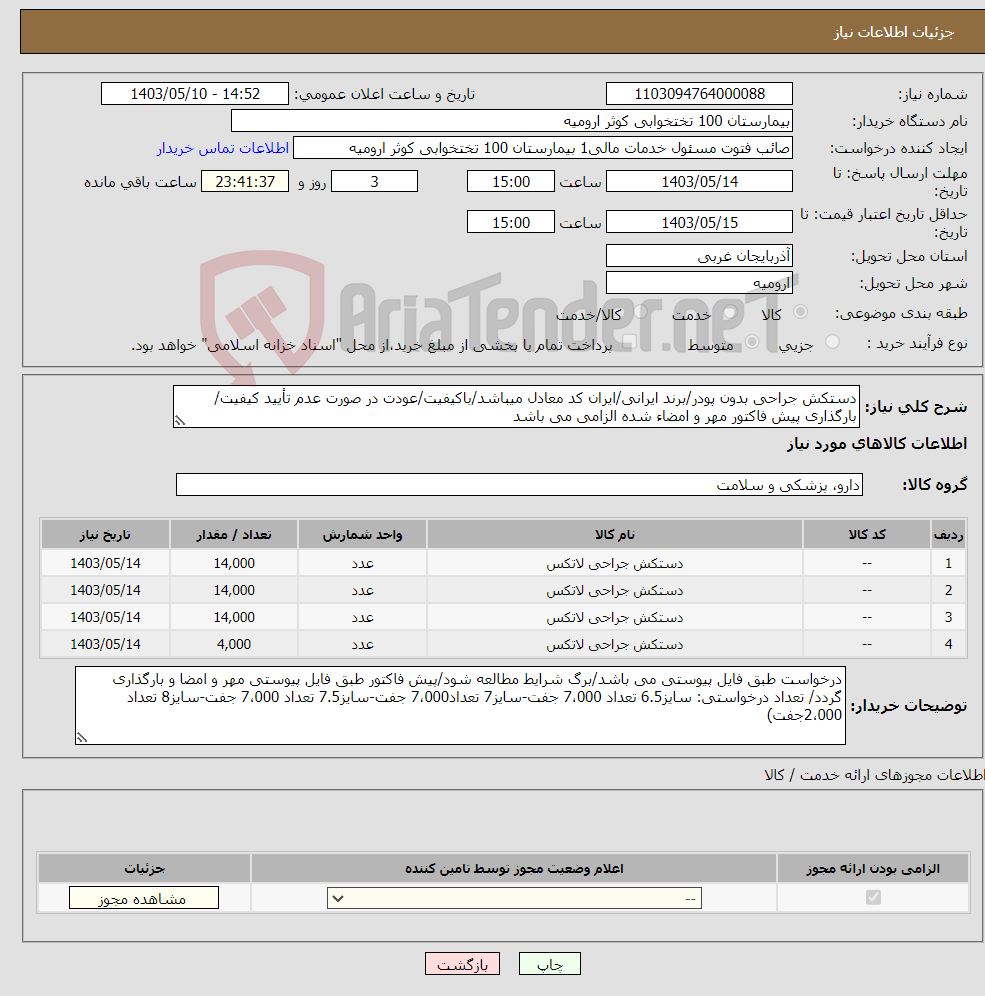The image size is (985, 996).
Task: Select the کالا radio button
Action: [x=801, y=312]
